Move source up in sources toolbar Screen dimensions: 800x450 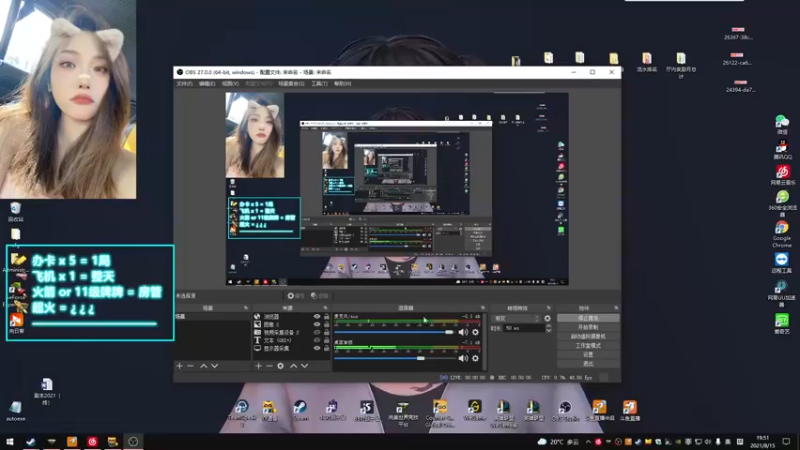point(293,366)
